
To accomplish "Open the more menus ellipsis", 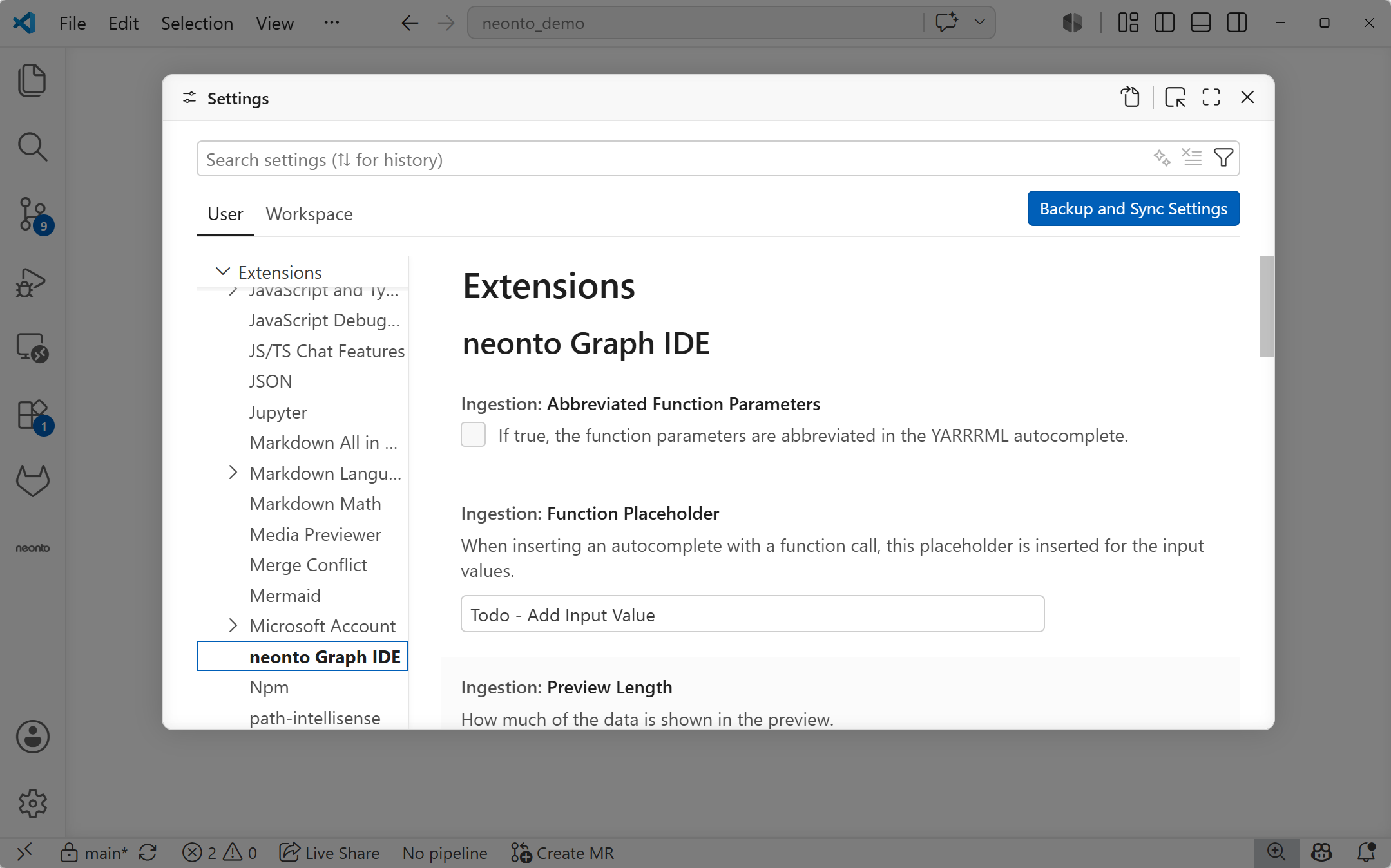I will [331, 23].
